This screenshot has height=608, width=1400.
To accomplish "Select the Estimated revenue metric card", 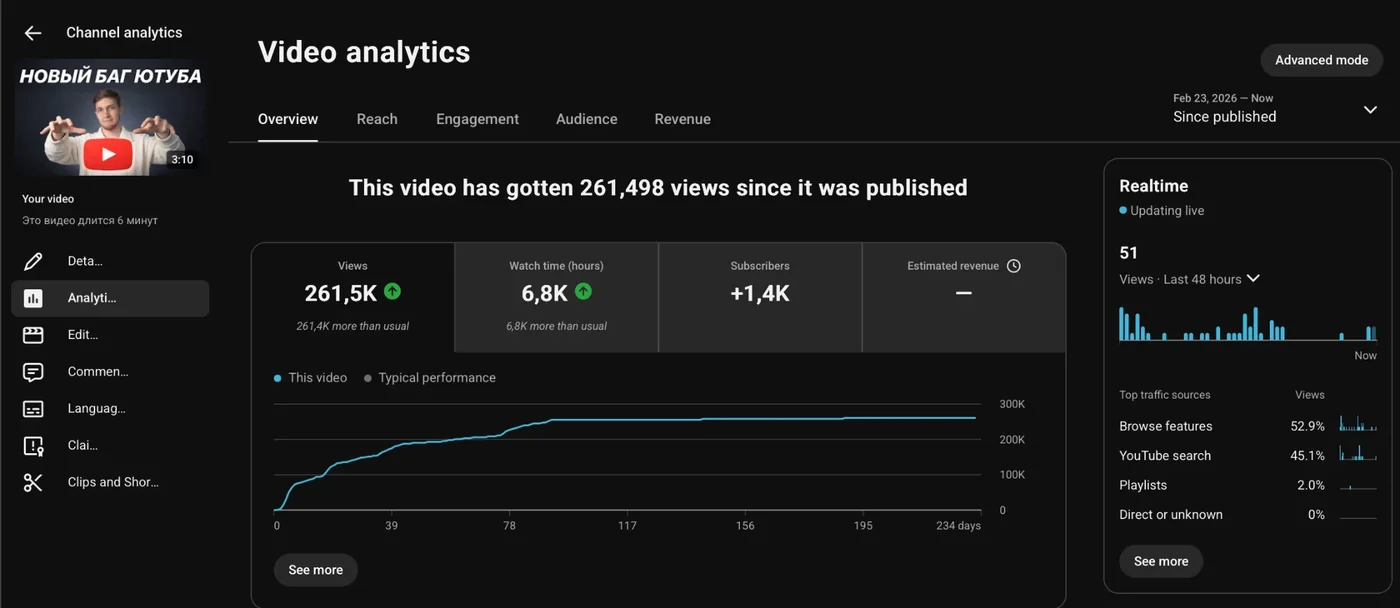I will 964,297.
